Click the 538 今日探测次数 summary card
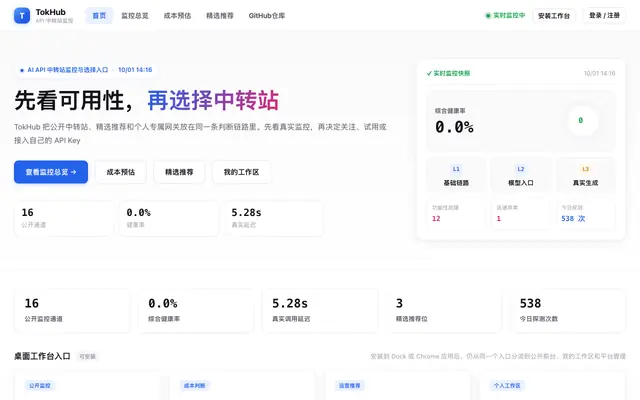 (x=568, y=311)
